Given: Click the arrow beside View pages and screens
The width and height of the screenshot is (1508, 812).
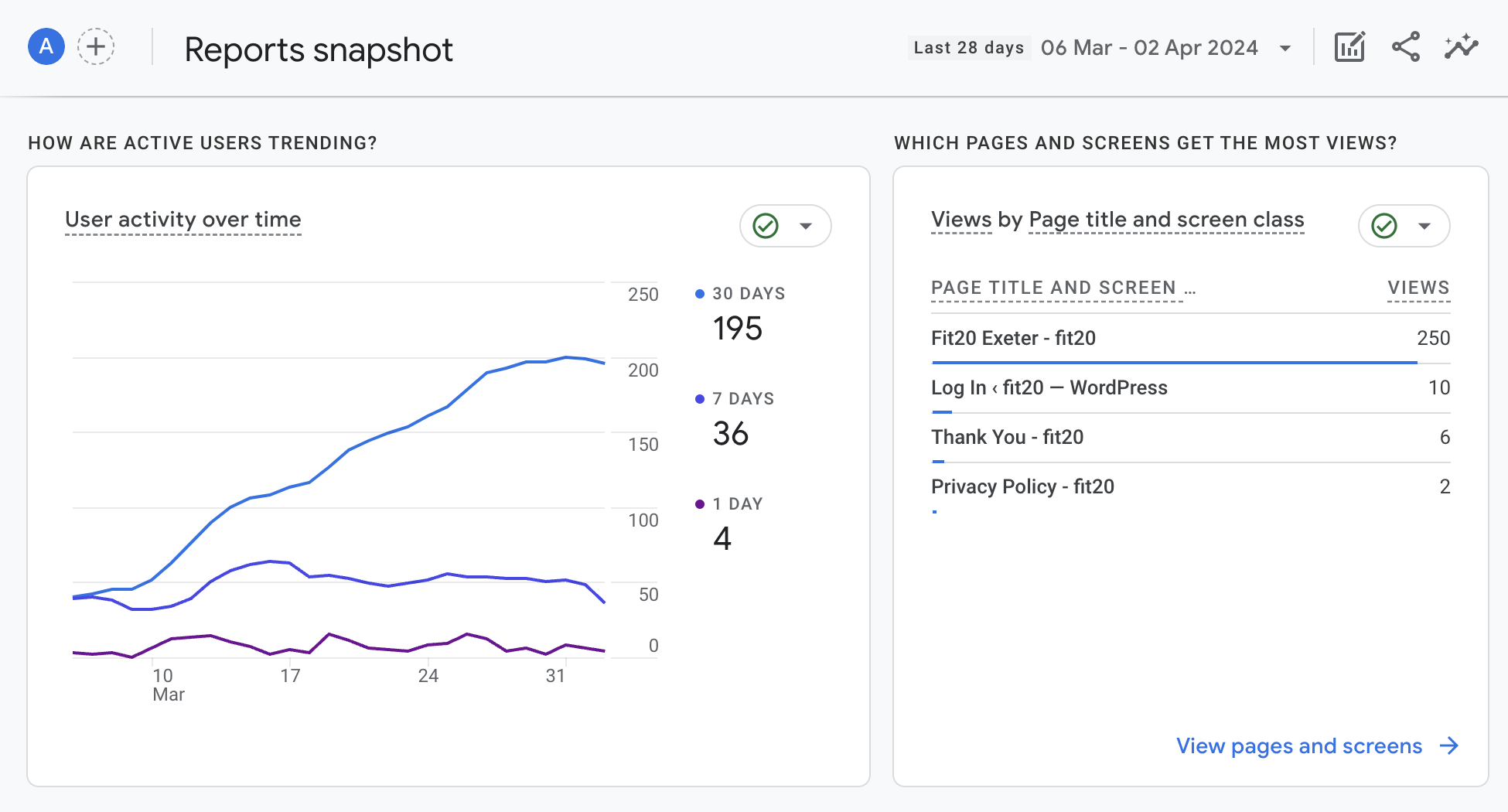Looking at the screenshot, I should (x=1449, y=745).
